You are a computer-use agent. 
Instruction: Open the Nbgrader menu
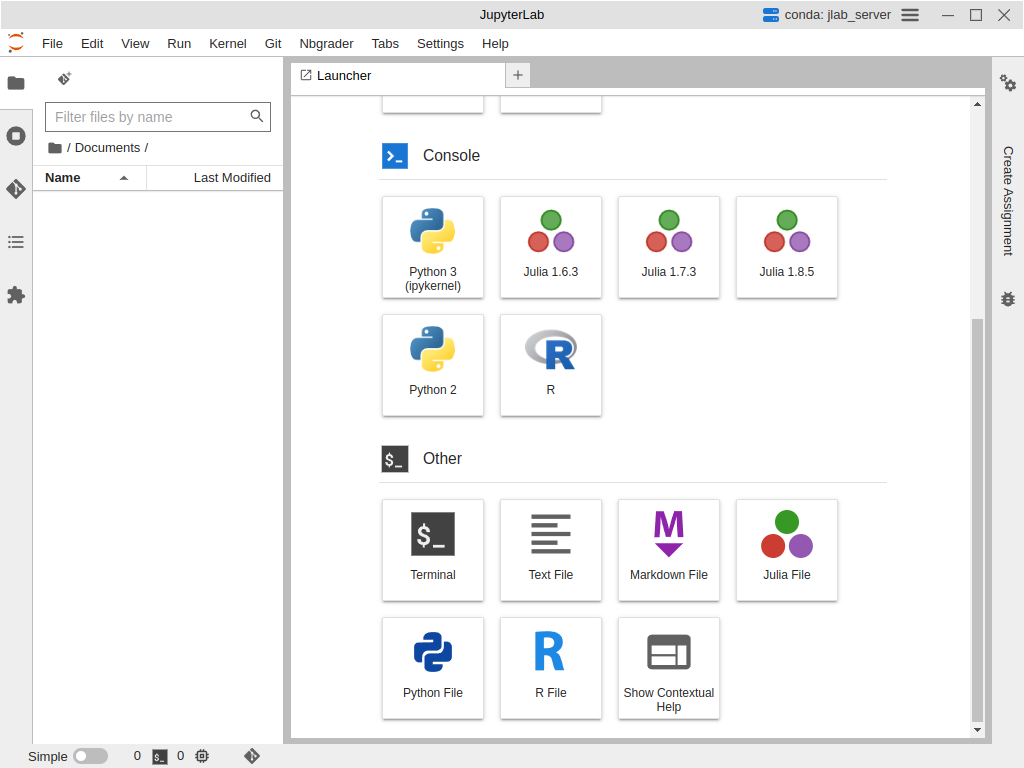point(326,44)
